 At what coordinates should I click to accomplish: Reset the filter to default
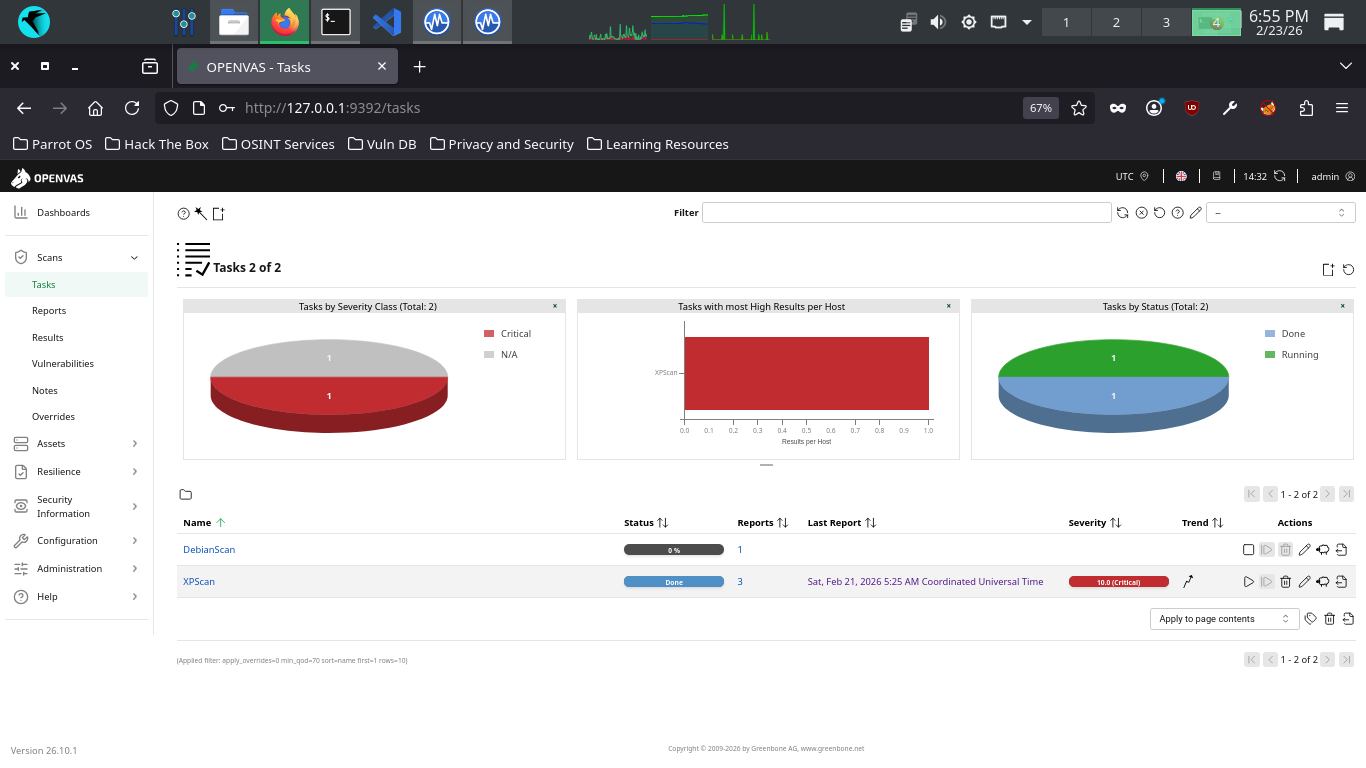[1159, 213]
